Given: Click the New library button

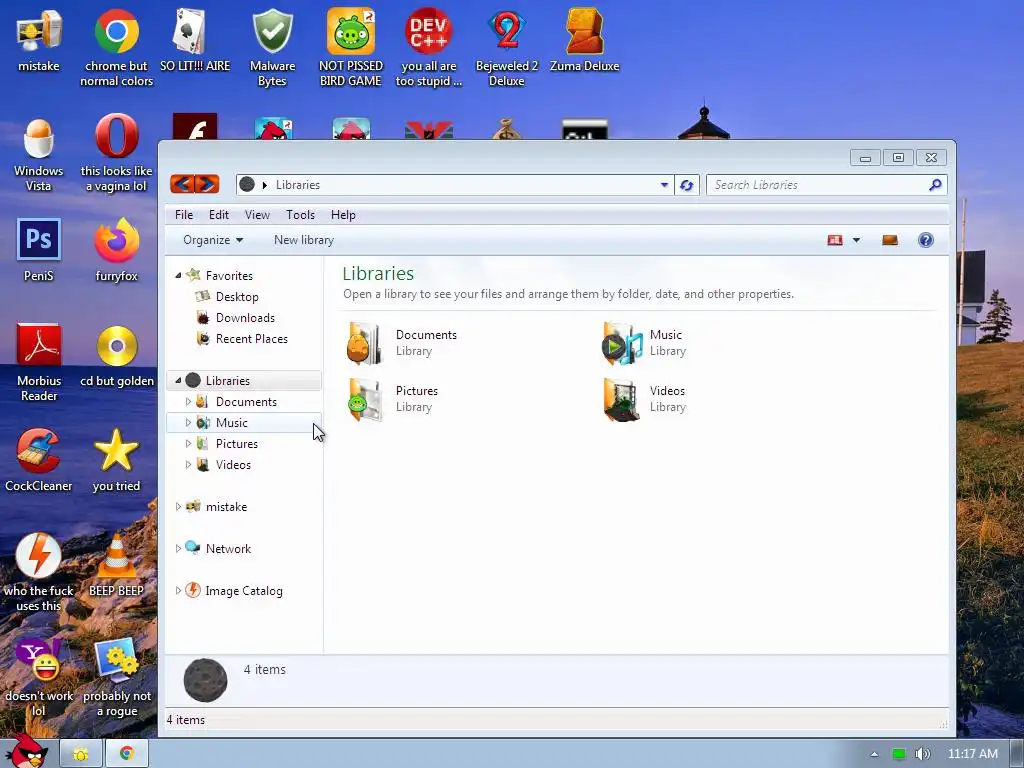Looking at the screenshot, I should click(304, 240).
